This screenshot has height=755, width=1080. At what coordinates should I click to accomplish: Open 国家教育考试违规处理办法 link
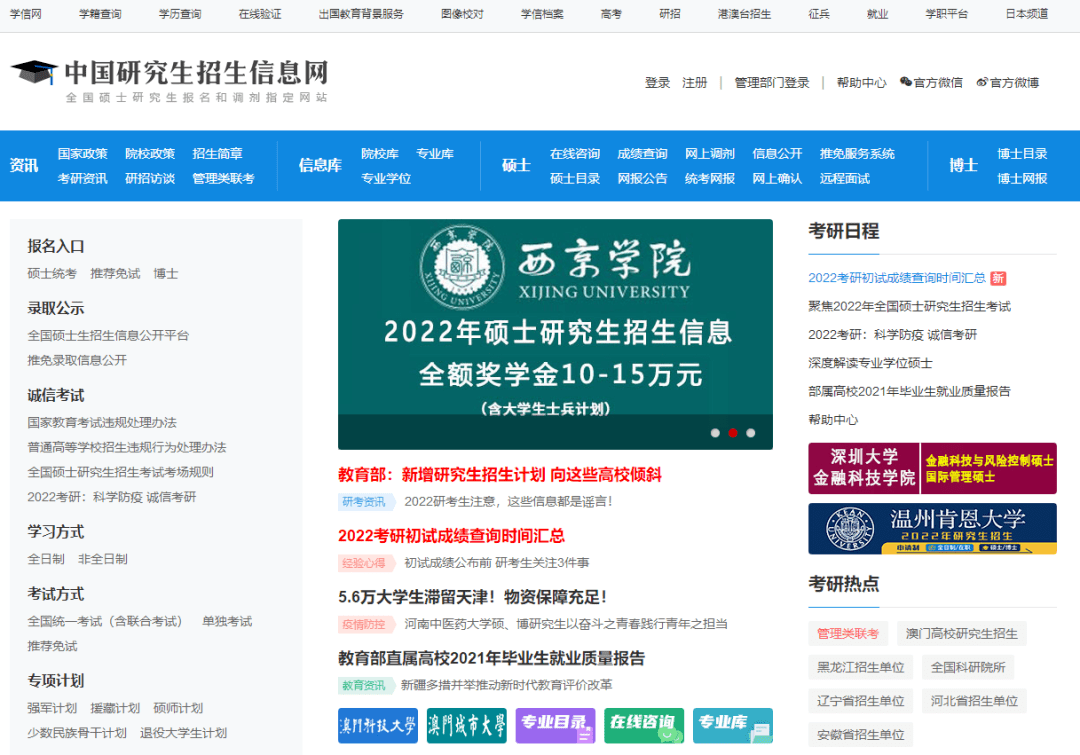[x=102, y=422]
